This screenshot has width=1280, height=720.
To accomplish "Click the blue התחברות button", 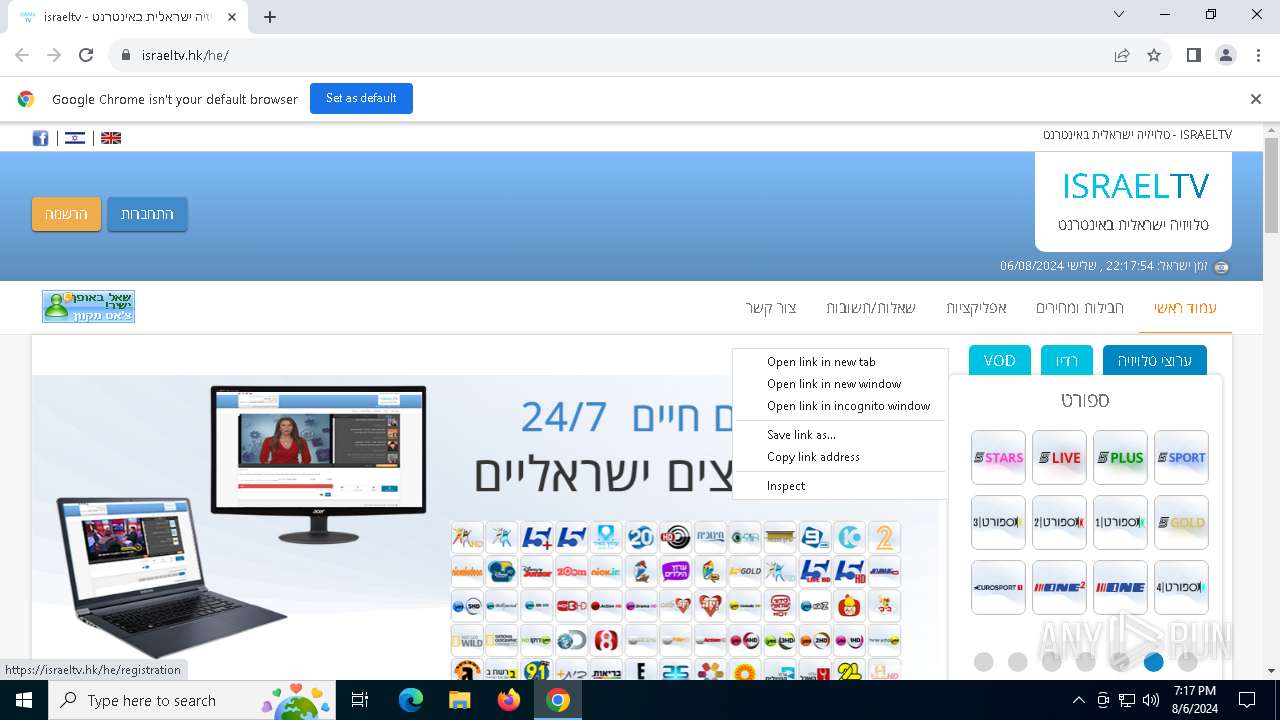I will pos(147,214).
